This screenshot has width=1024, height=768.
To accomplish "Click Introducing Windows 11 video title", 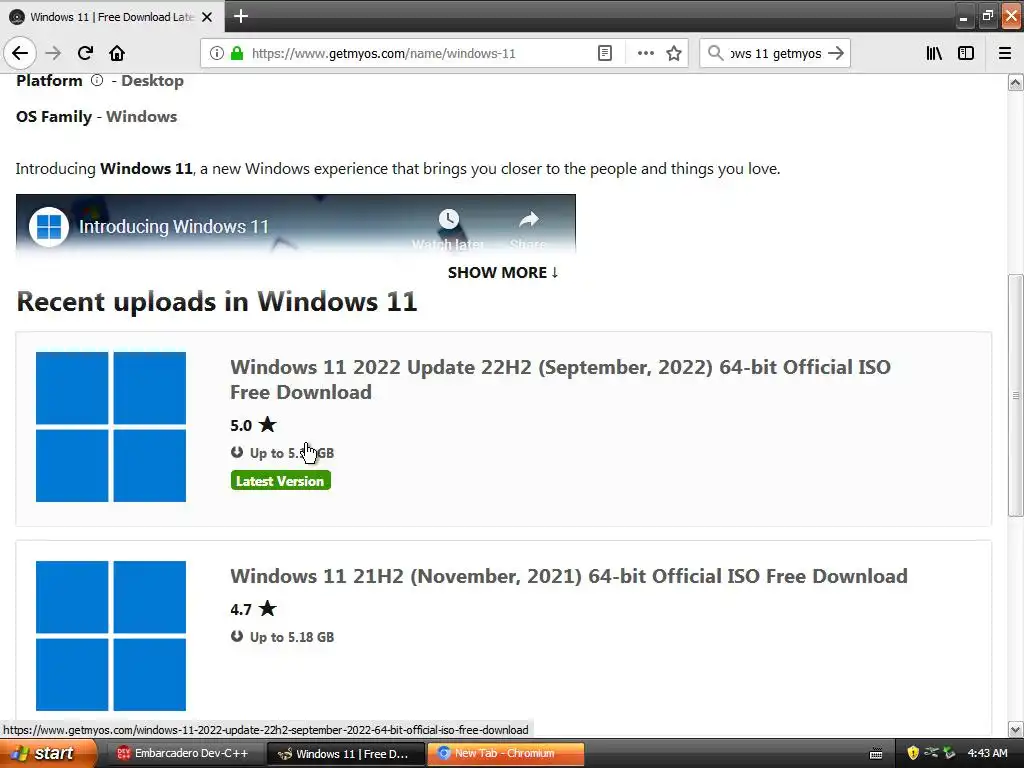I will click(174, 227).
